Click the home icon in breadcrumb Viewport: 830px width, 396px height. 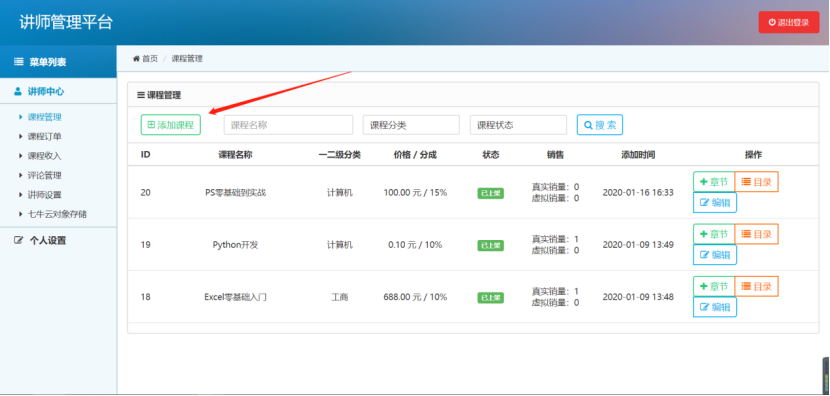[136, 59]
